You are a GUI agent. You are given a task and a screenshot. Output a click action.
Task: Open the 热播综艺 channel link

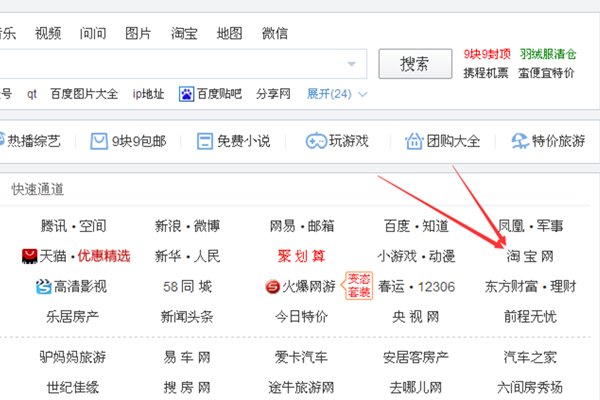34,141
